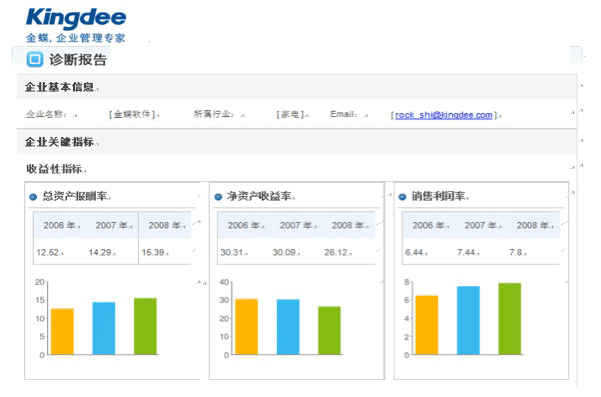
Task: Click the 收益性指标 heading
Action: [54, 169]
